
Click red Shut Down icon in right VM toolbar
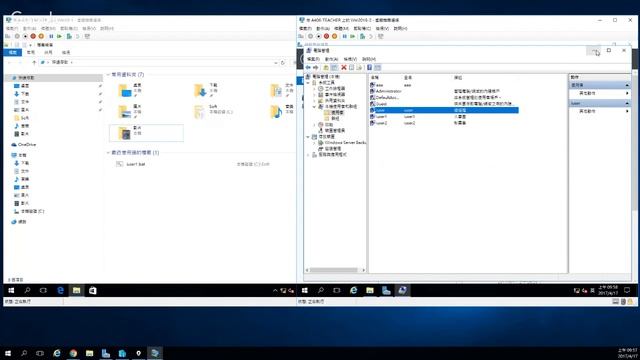(x=327, y=36)
